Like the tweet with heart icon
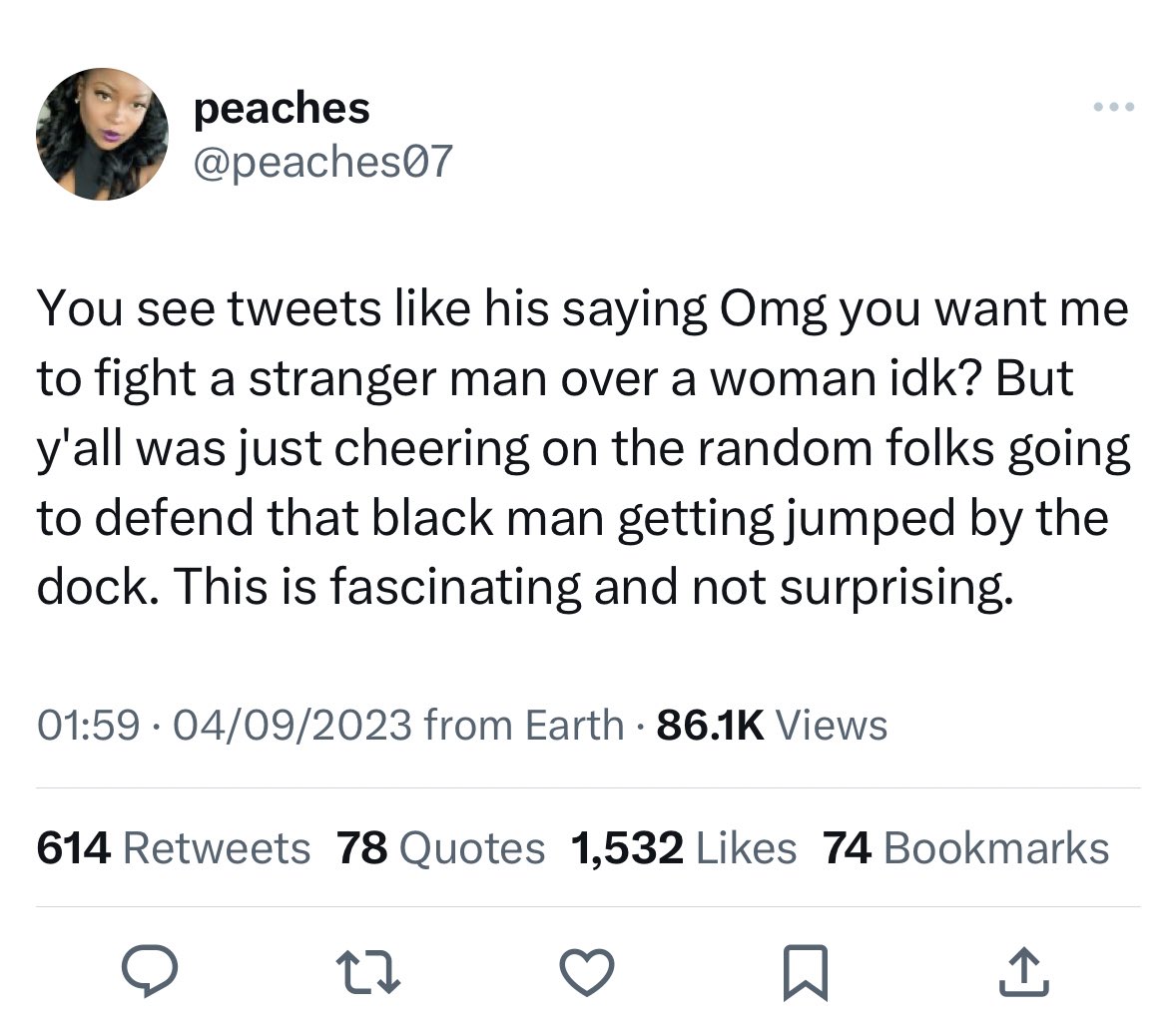This screenshot has height=1028, width=1176. 587,972
